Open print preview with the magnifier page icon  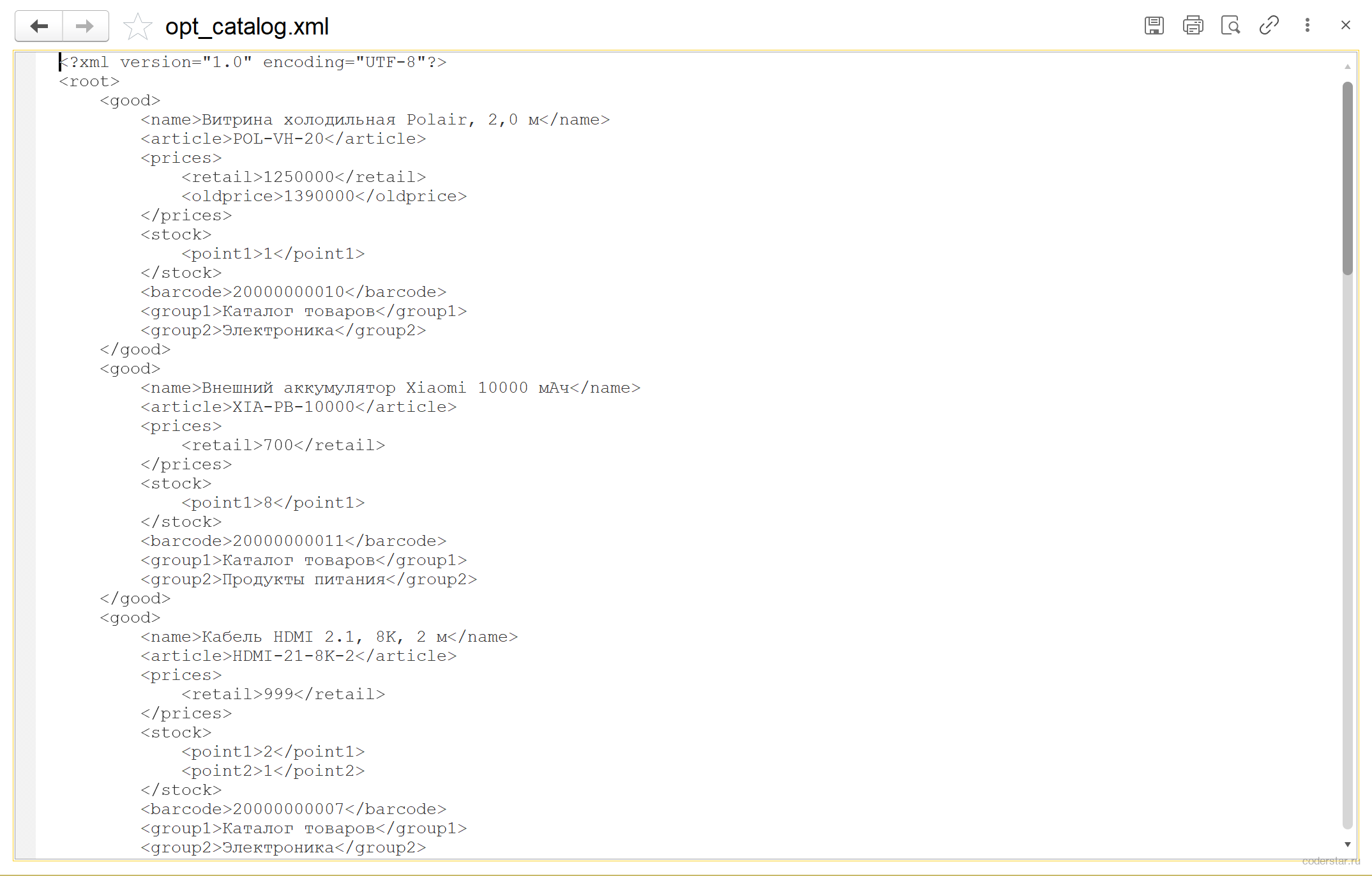(1230, 26)
